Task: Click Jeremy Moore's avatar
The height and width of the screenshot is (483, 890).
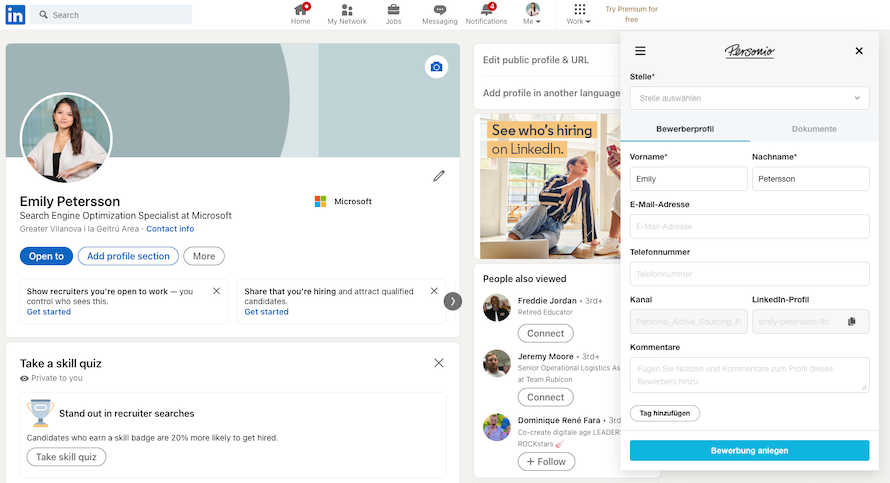Action: tap(497, 363)
